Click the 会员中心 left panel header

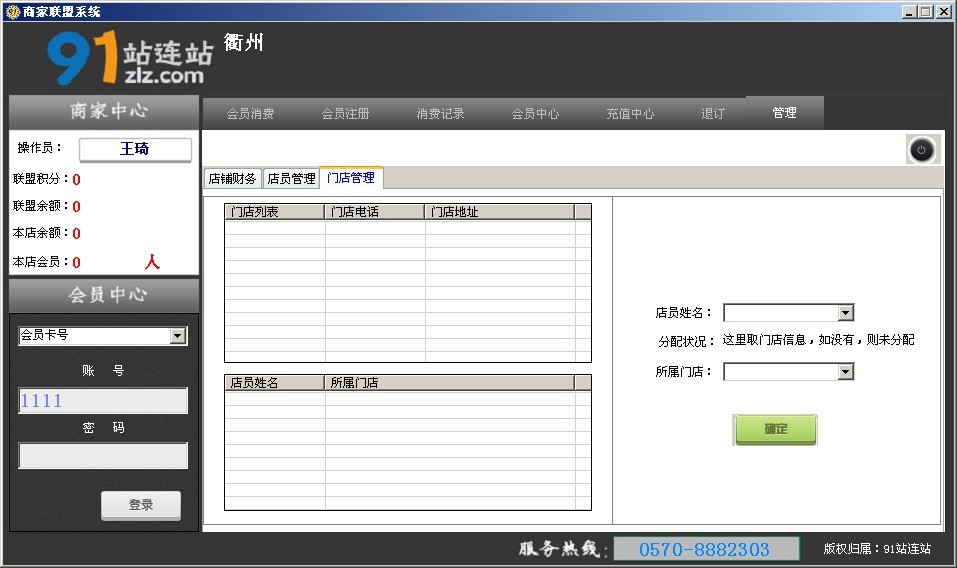click(x=104, y=295)
